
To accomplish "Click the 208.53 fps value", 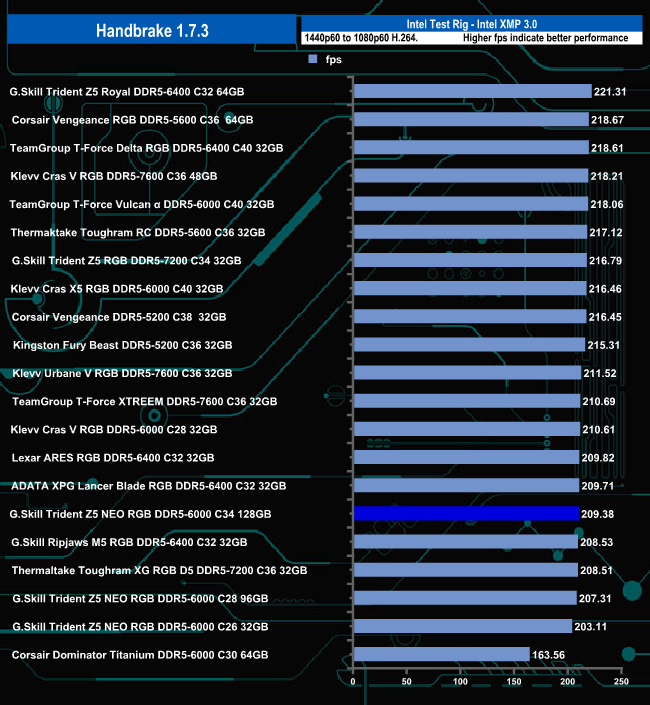I will click(597, 543).
